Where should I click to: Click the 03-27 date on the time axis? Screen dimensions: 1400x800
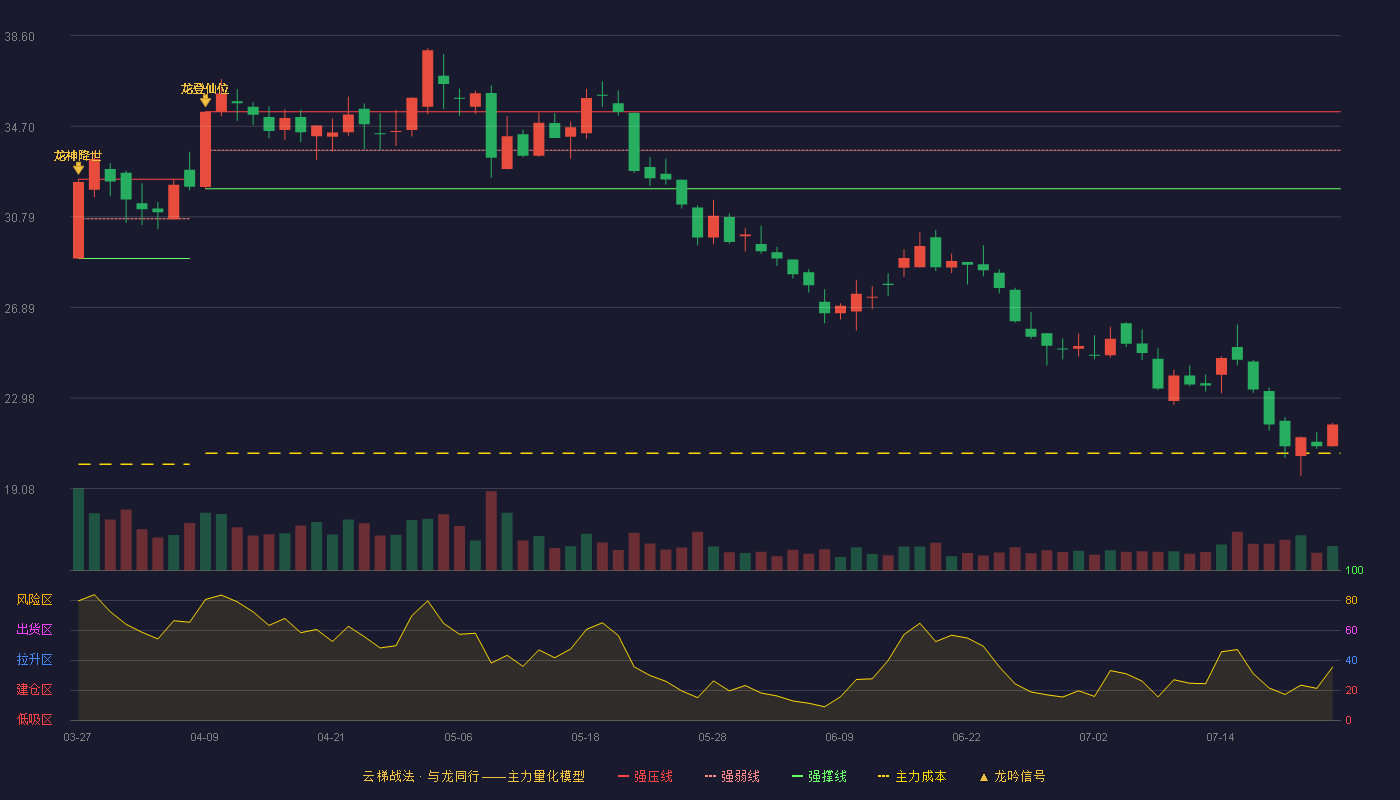pos(78,737)
